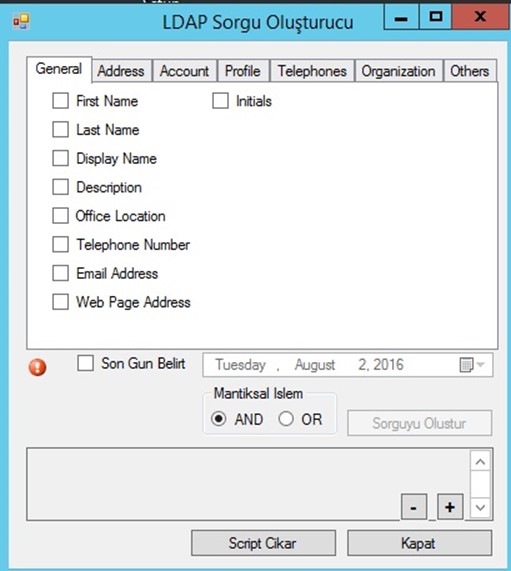The width and height of the screenshot is (511, 571).
Task: Select the AND radio button
Action: tap(219, 419)
